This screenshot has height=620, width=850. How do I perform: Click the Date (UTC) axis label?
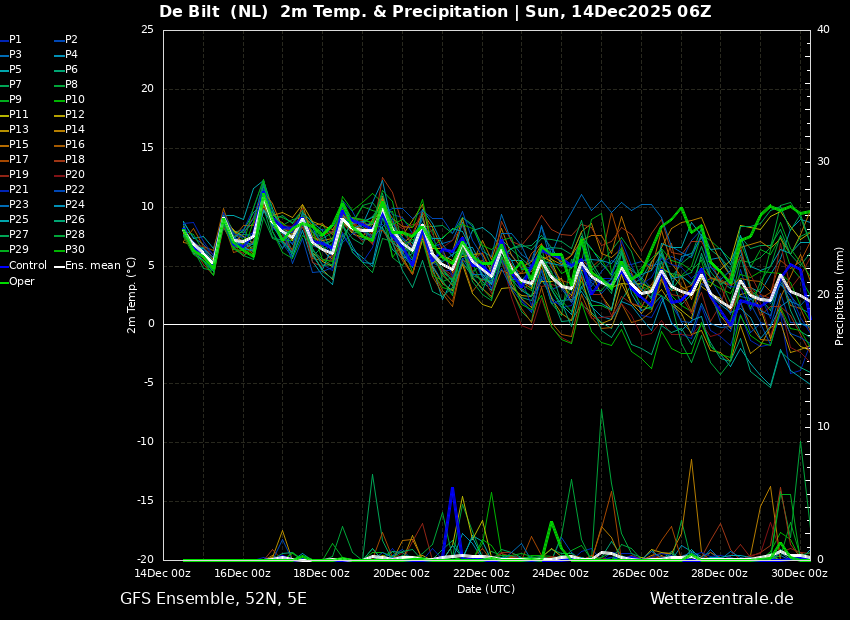[486, 589]
